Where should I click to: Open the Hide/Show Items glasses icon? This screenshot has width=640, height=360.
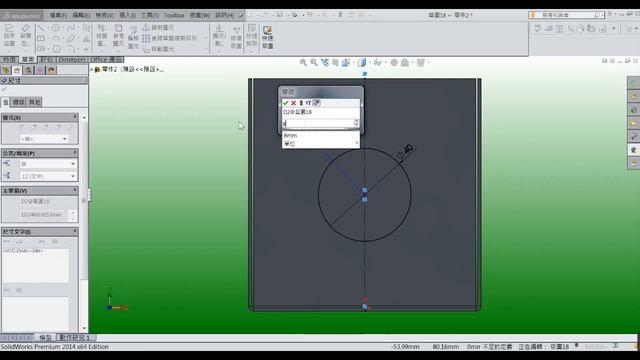(378, 62)
